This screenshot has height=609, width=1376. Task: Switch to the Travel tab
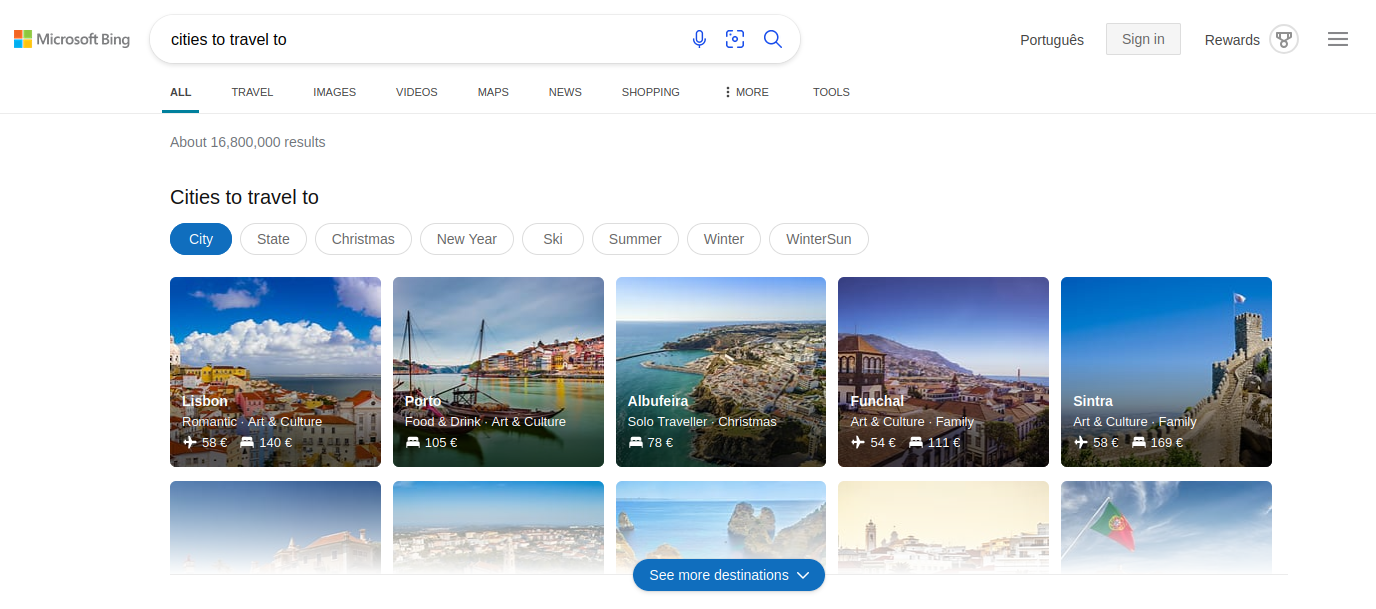pos(252,92)
